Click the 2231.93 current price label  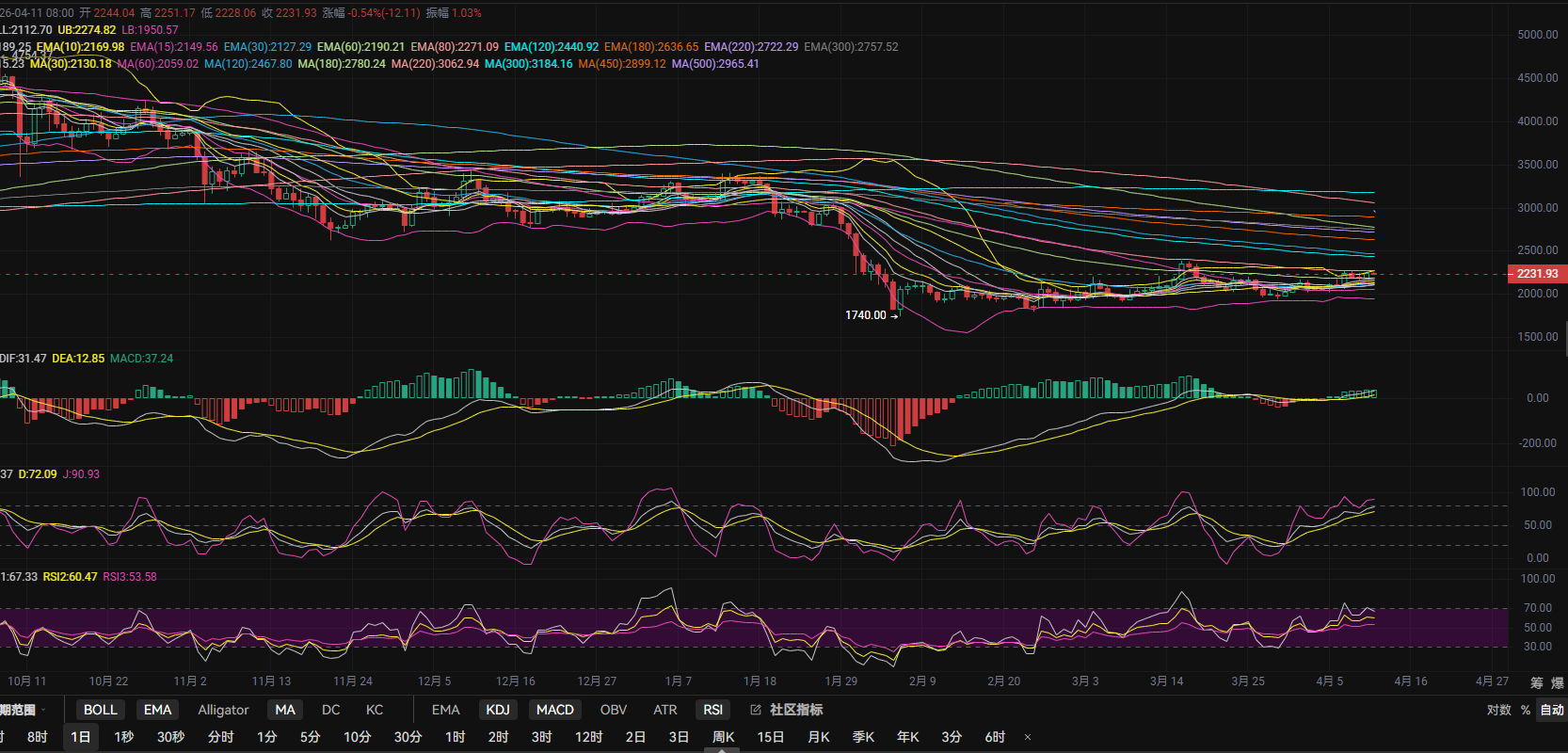[x=1537, y=274]
